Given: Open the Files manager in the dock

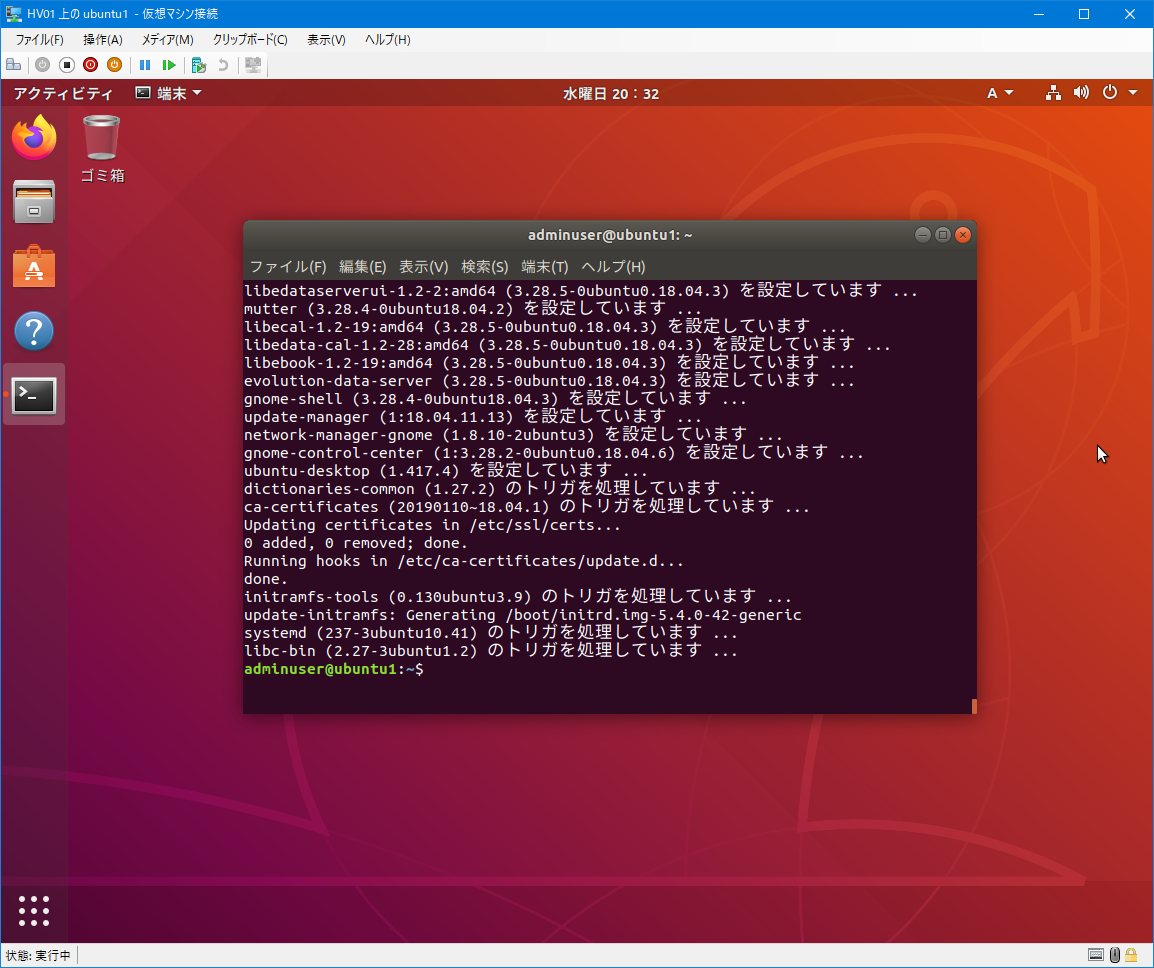Looking at the screenshot, I should tap(34, 202).
